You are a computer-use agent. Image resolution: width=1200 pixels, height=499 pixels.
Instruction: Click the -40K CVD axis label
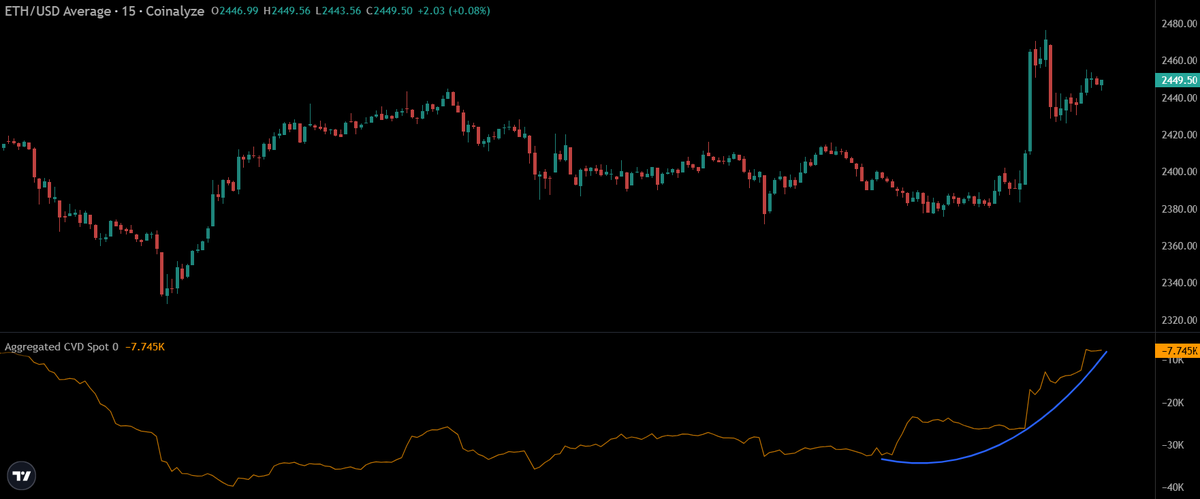(x=1171, y=487)
